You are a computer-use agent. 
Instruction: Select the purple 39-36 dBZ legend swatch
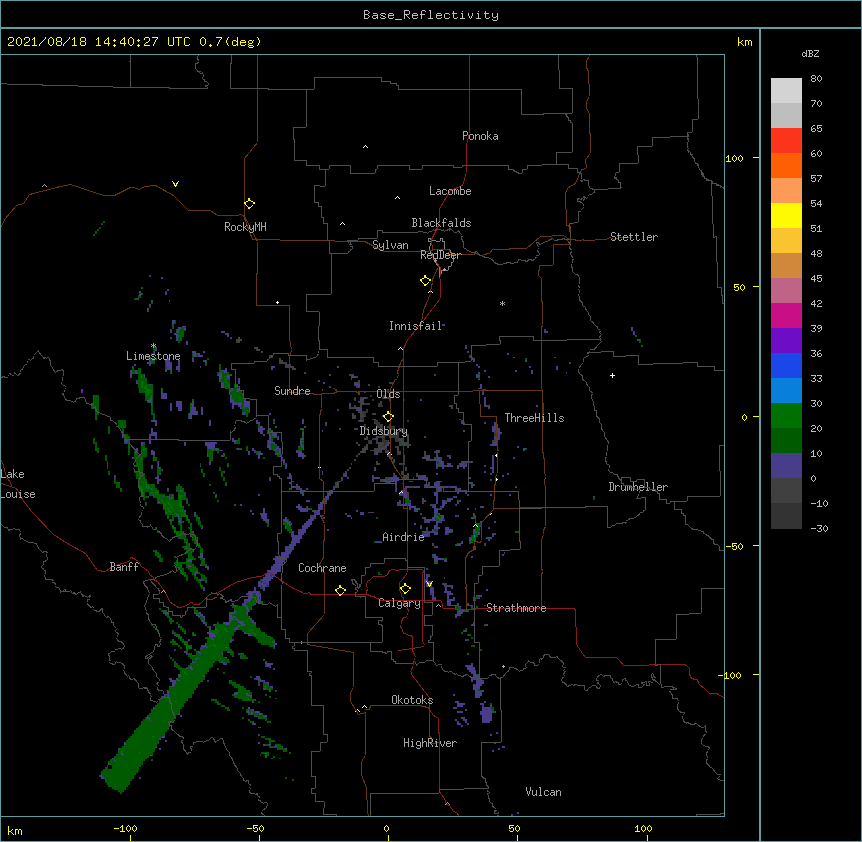point(786,341)
